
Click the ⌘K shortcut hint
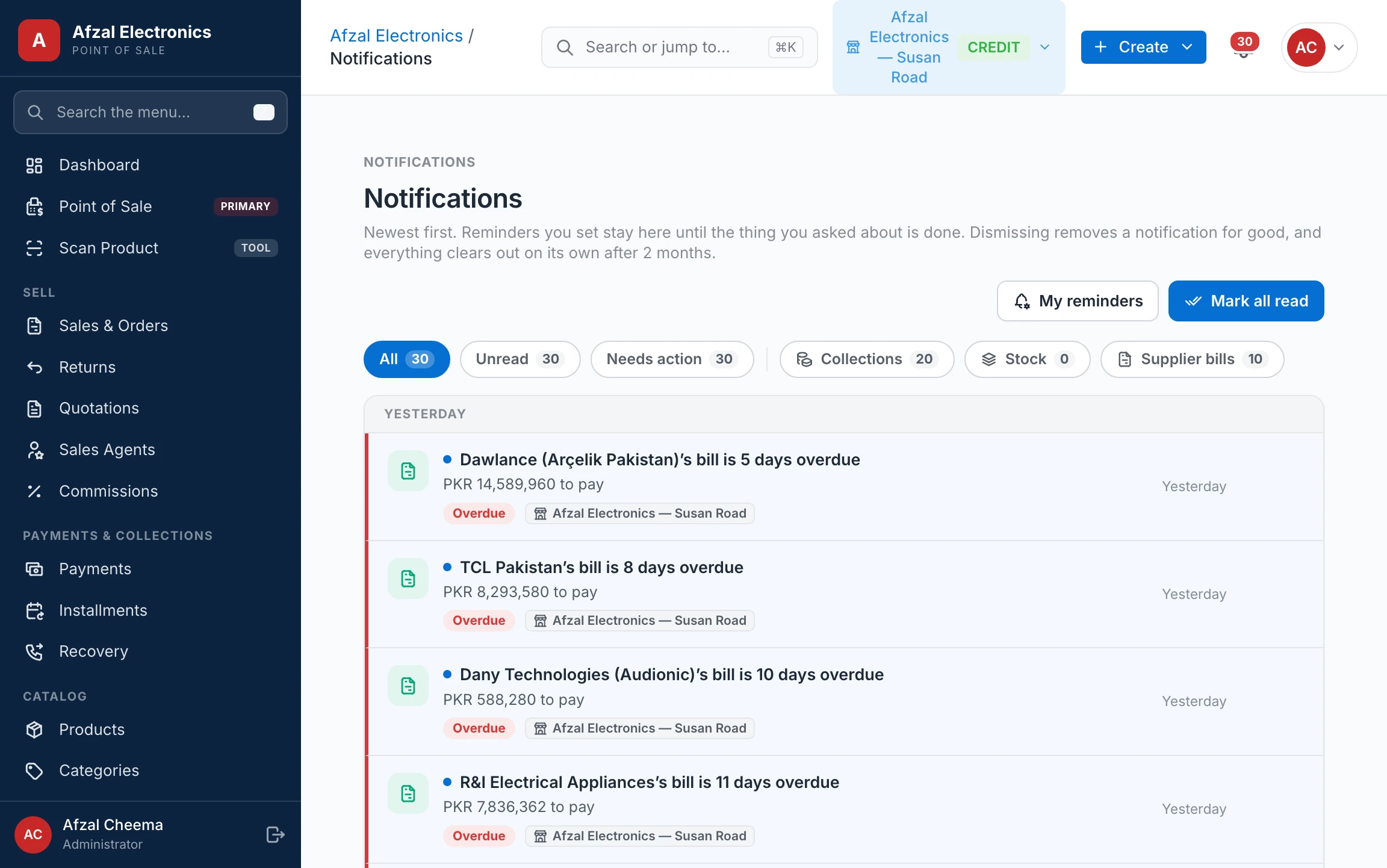pyautogui.click(x=786, y=47)
